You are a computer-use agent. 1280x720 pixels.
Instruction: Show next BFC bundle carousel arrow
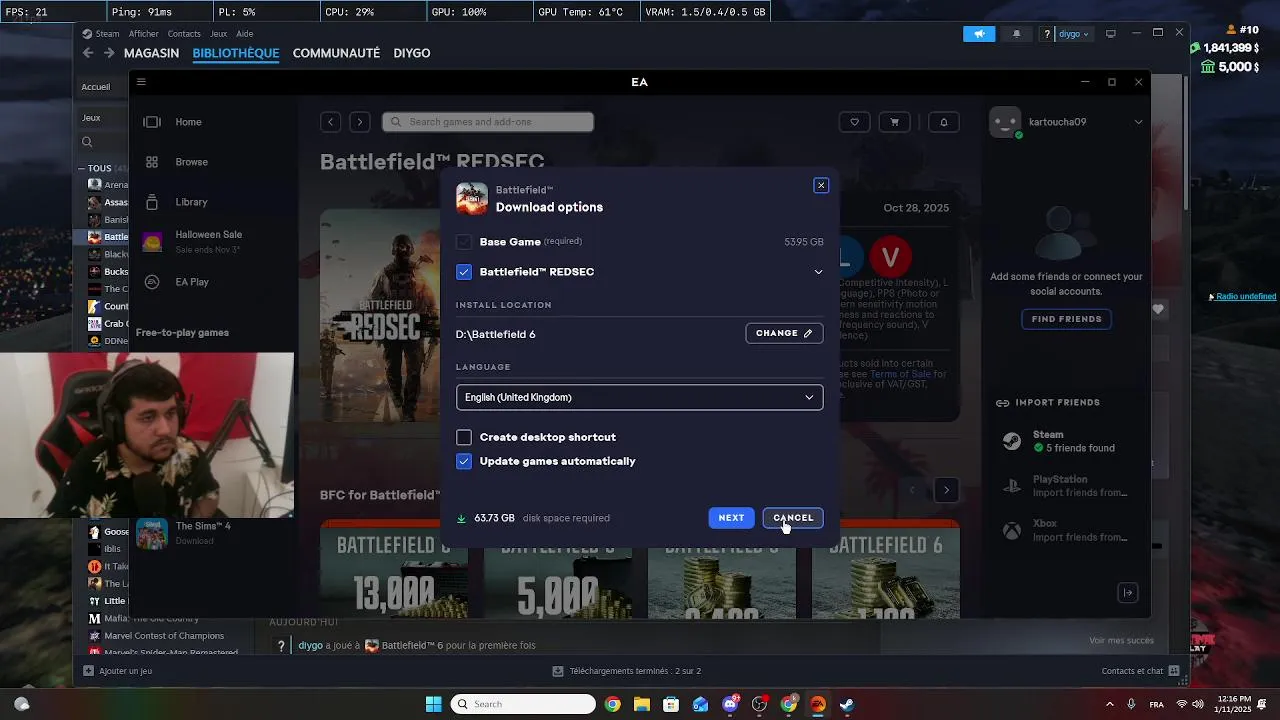pyautogui.click(x=946, y=490)
